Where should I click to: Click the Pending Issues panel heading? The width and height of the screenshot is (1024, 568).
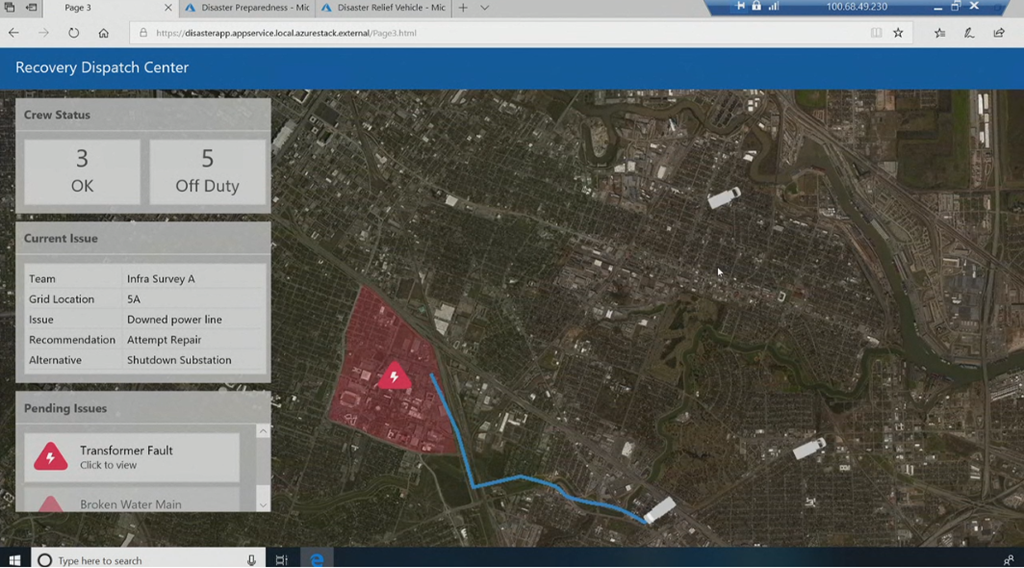65,408
